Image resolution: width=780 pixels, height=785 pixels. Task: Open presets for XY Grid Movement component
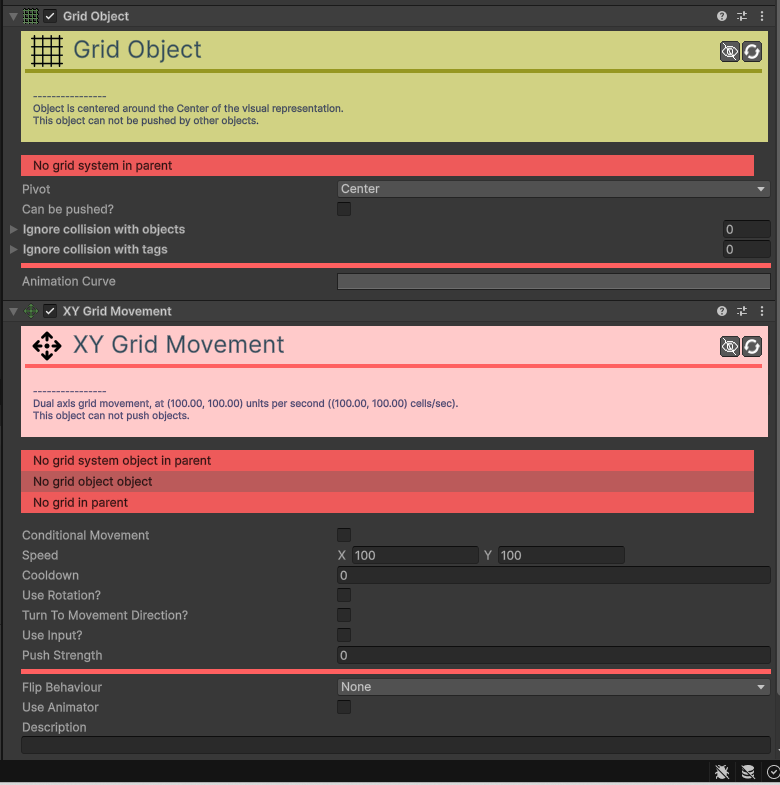click(x=742, y=311)
